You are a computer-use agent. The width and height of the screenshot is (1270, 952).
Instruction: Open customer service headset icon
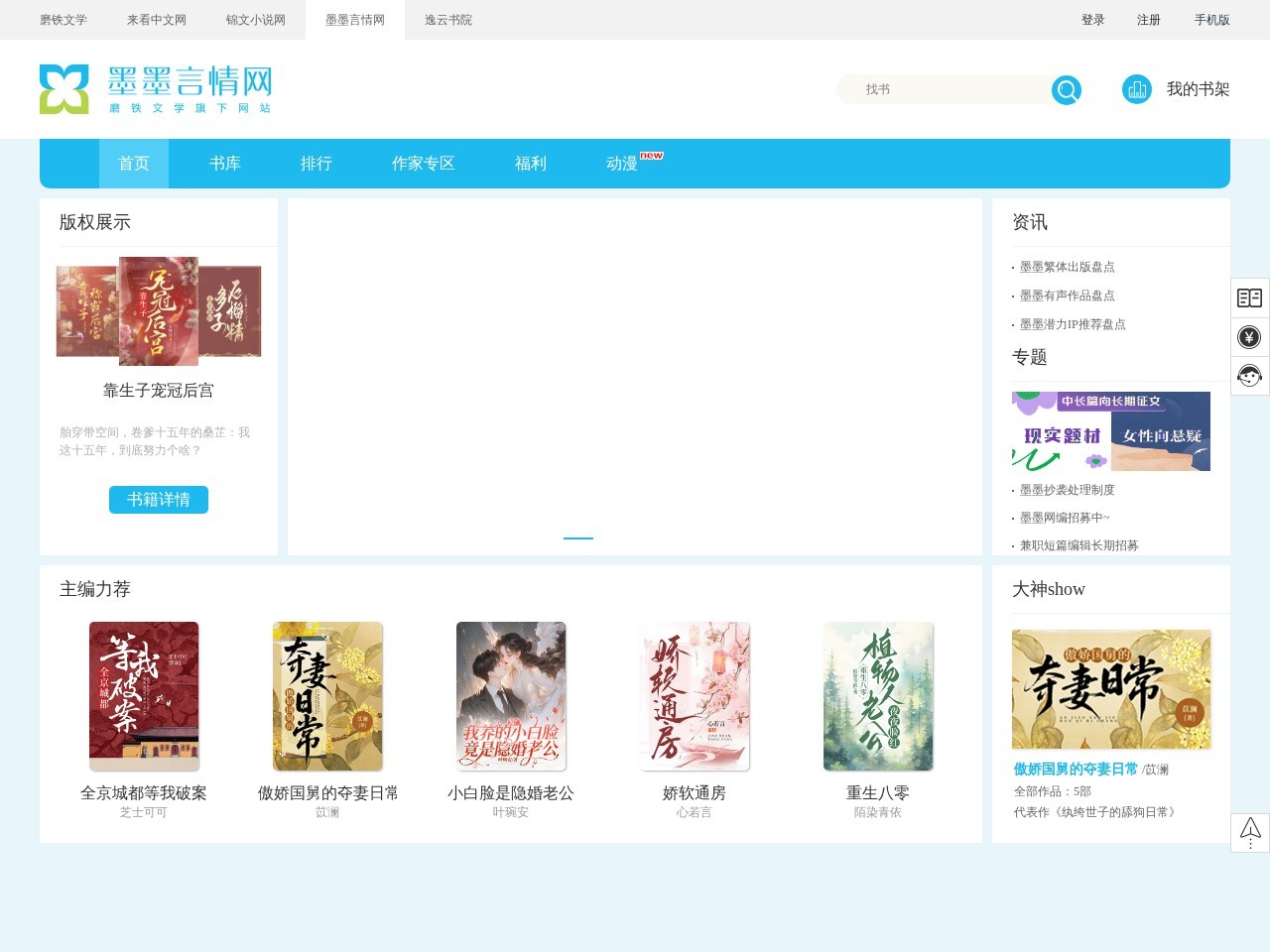click(x=1249, y=376)
